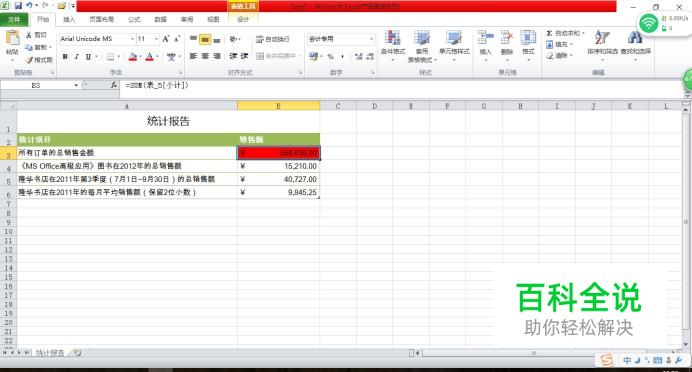Switch to the Table Tools Design (设计) tab
This screenshot has height=372, width=692.
[243, 19]
